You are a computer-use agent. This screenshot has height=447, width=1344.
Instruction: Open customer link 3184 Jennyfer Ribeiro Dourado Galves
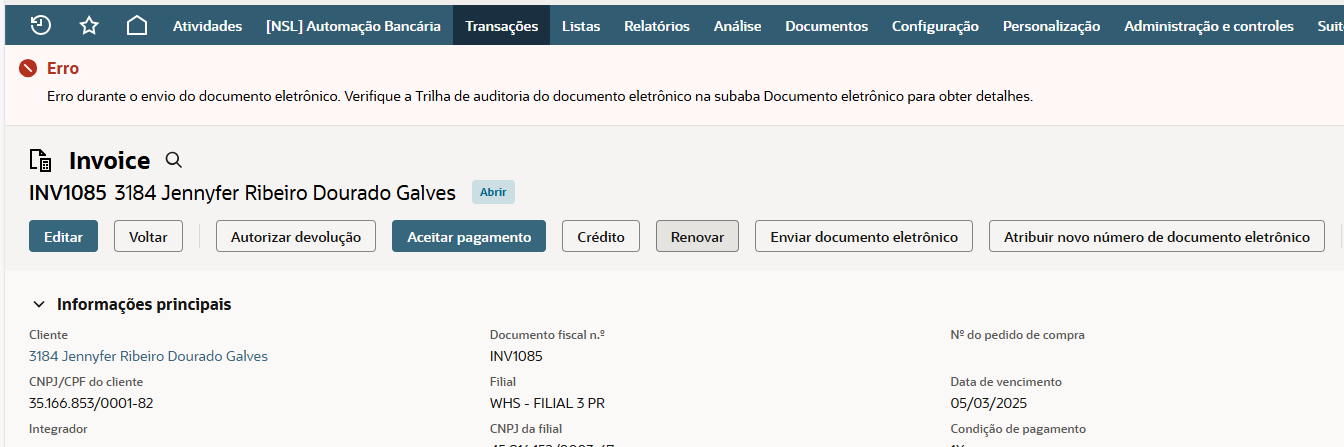pyautogui.click(x=148, y=356)
